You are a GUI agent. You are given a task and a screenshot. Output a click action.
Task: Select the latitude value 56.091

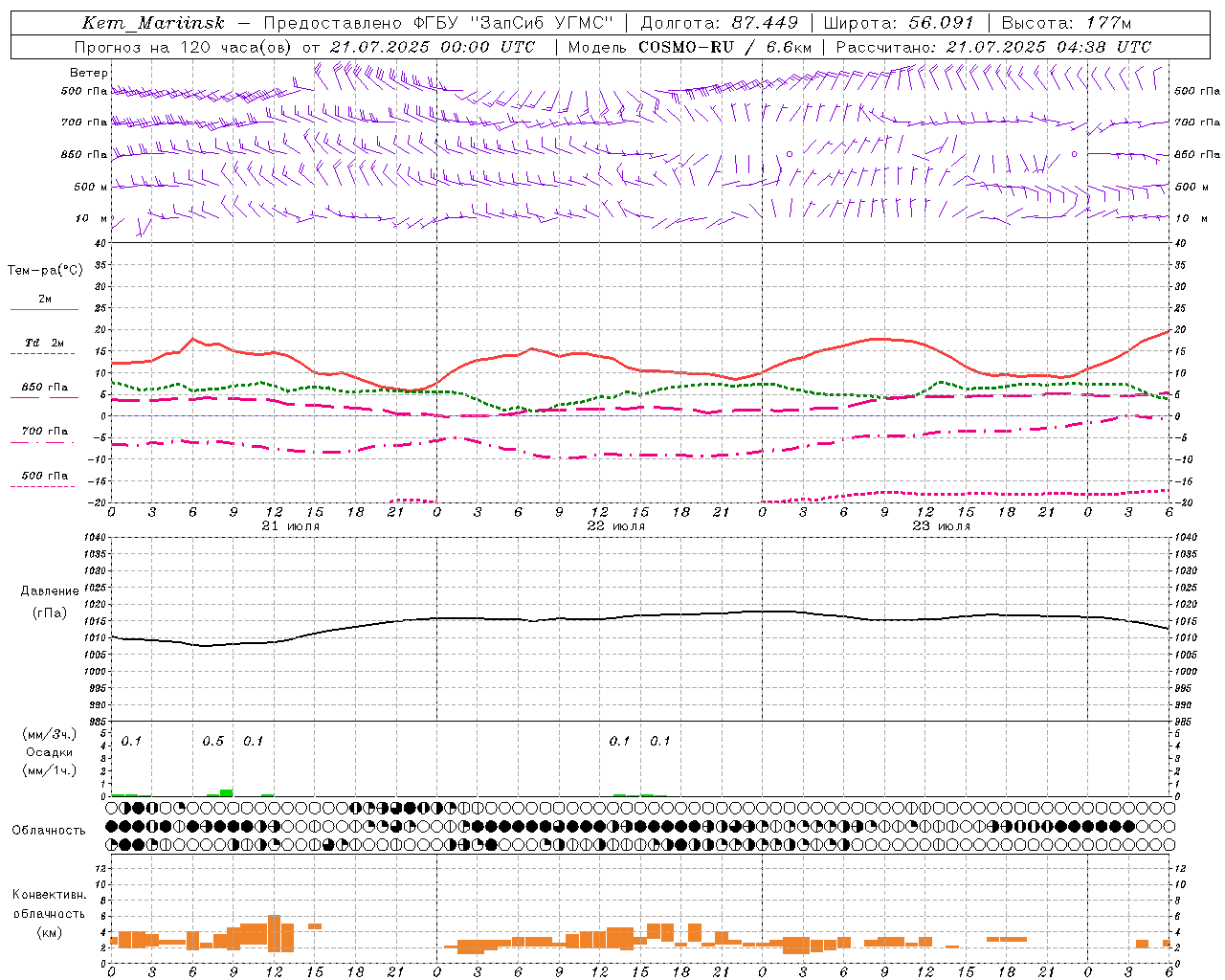[x=941, y=23]
